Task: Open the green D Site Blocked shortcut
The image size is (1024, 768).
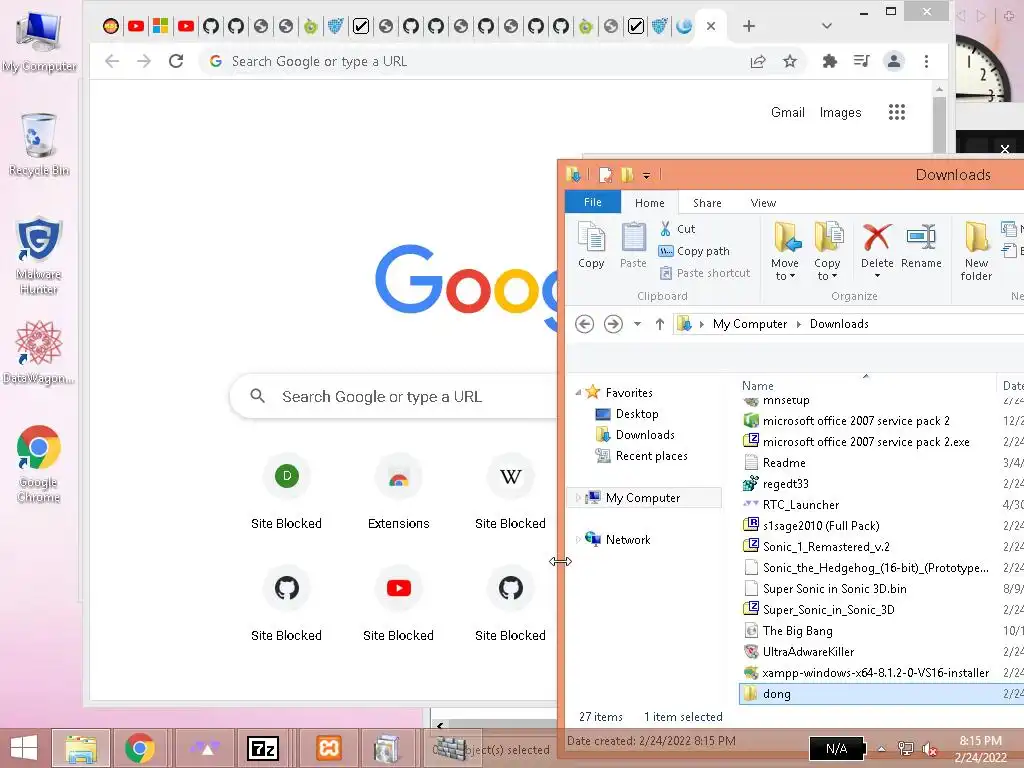Action: [x=287, y=491]
